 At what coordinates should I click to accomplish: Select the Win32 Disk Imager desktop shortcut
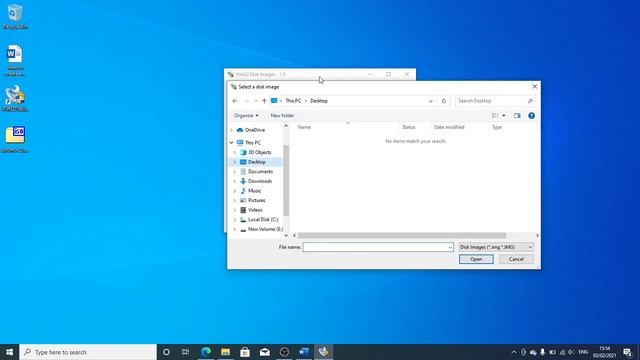[x=15, y=98]
